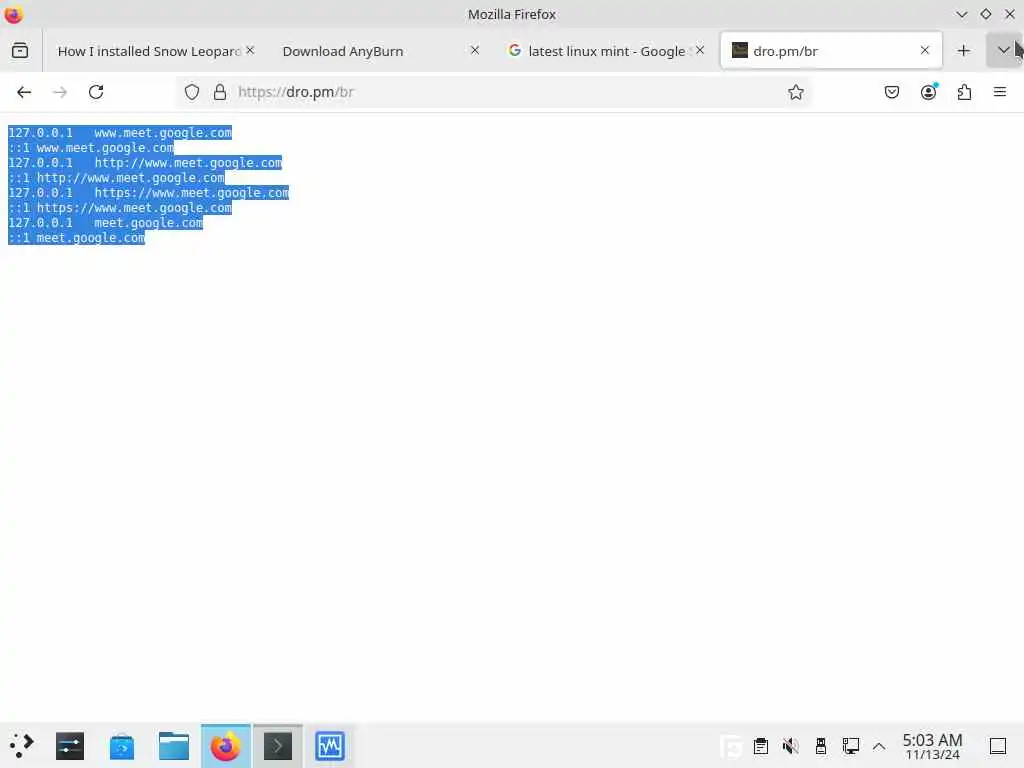Screen dimensions: 1024x768
Task: Go back one page
Action: (x=24, y=92)
